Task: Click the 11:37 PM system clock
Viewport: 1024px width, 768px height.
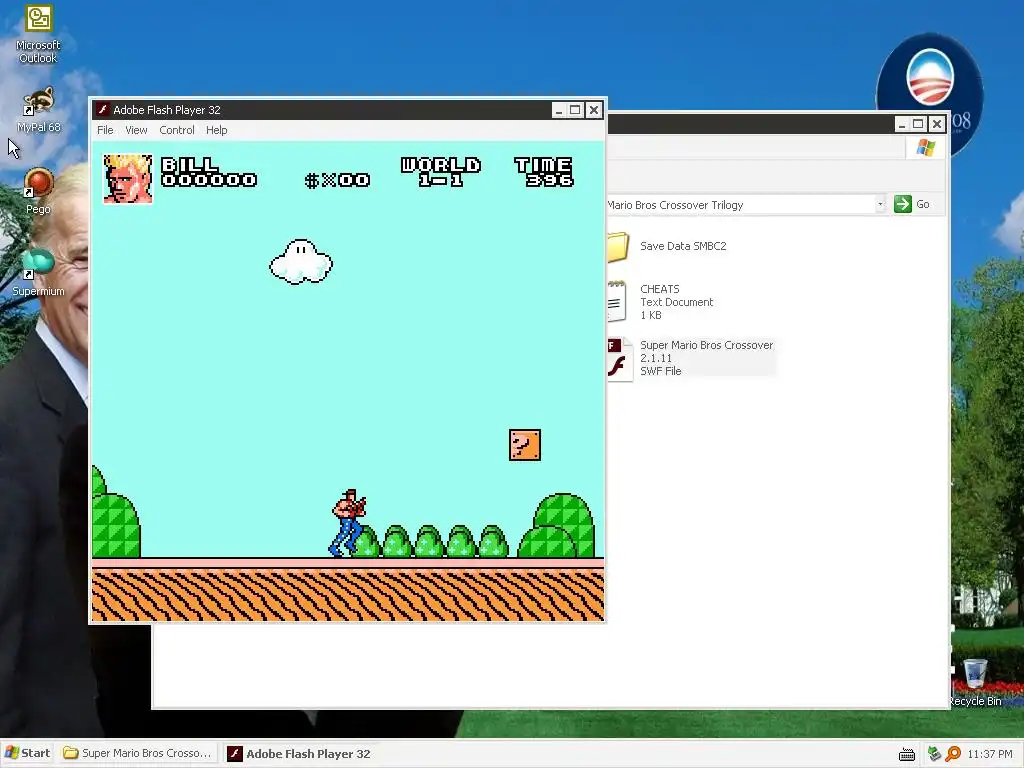Action: pos(989,754)
